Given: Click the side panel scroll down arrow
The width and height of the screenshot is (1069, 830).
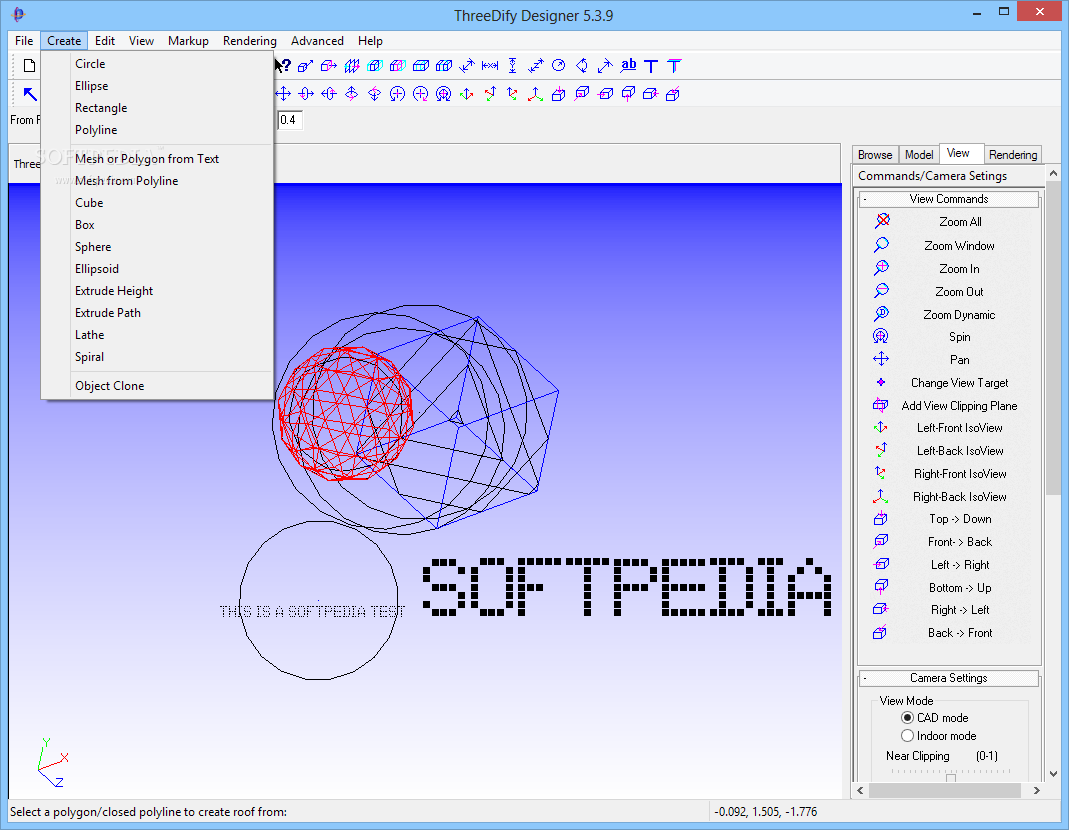Looking at the screenshot, I should [1053, 773].
